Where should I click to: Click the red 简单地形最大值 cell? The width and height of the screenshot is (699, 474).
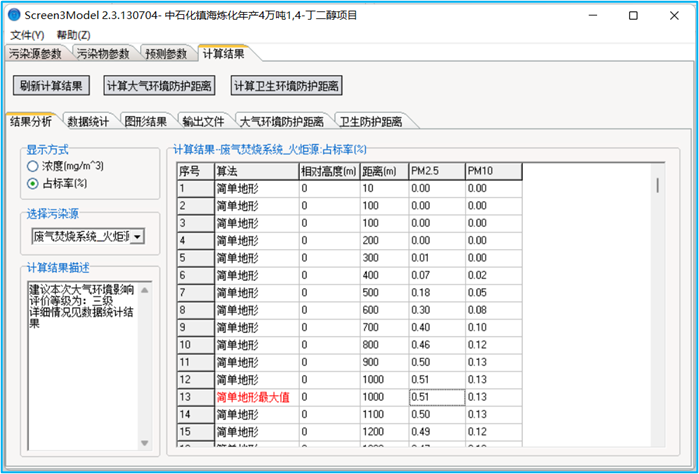point(256,397)
